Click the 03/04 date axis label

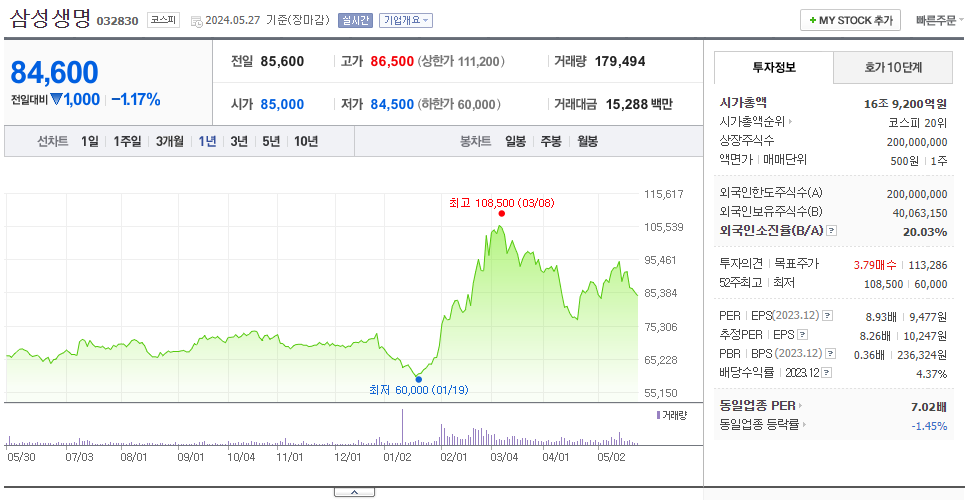pyautogui.click(x=504, y=457)
